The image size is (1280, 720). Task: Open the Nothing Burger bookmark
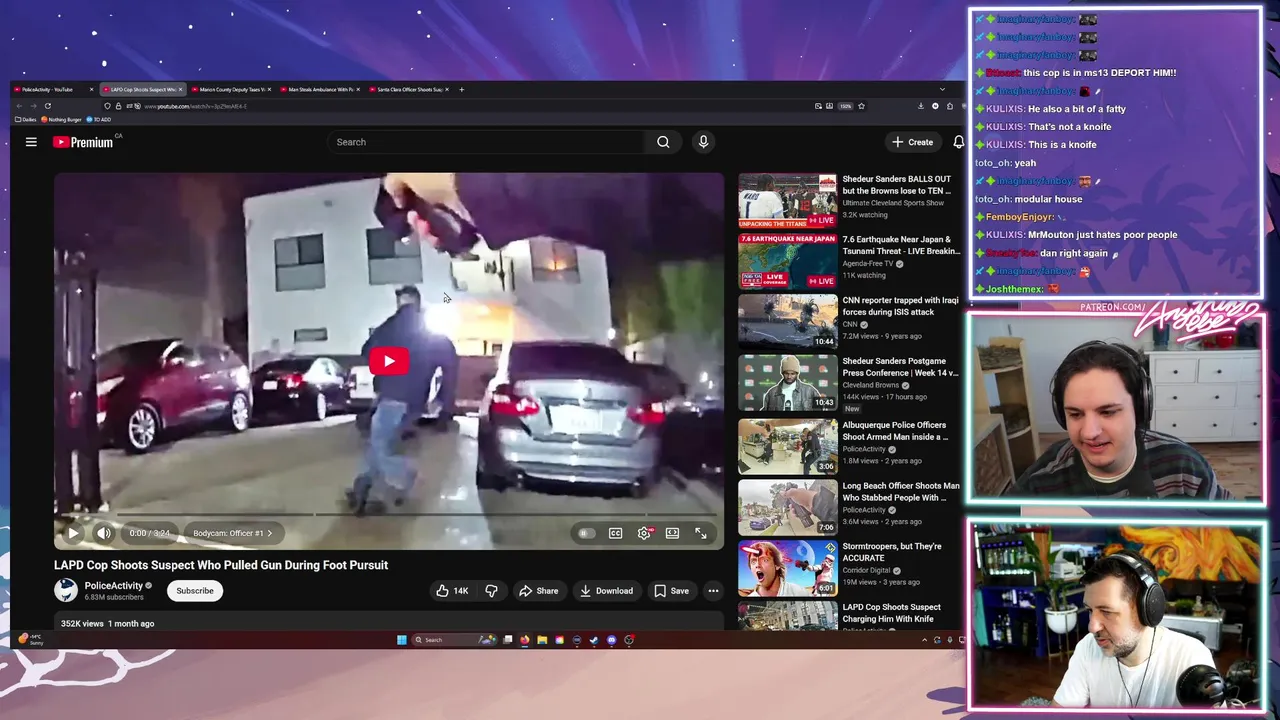[x=61, y=119]
